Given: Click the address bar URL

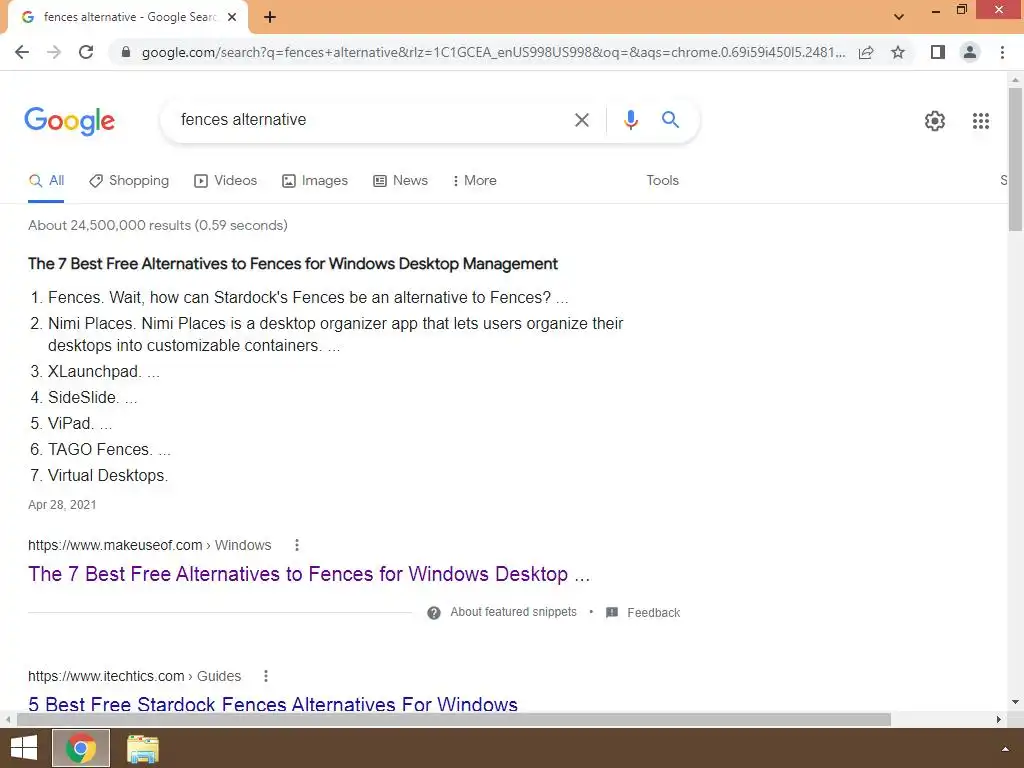Looking at the screenshot, I should [493, 52].
